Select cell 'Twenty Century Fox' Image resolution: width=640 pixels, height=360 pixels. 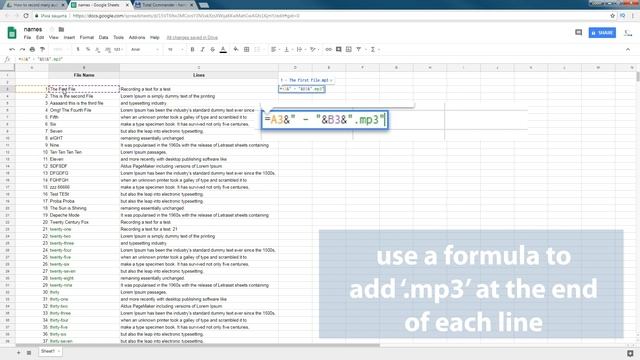click(x=84, y=222)
